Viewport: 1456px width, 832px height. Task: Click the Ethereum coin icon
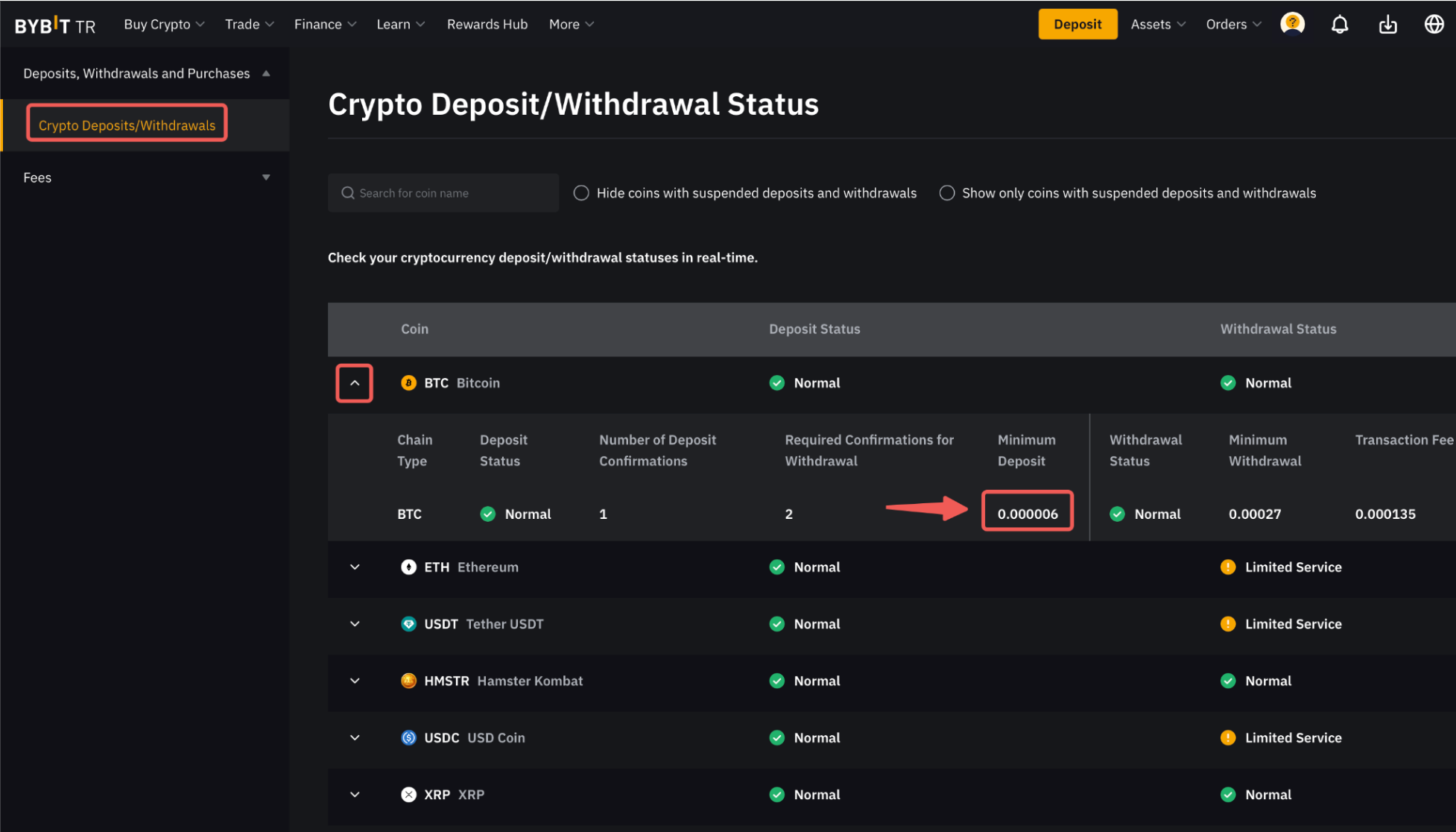point(408,567)
